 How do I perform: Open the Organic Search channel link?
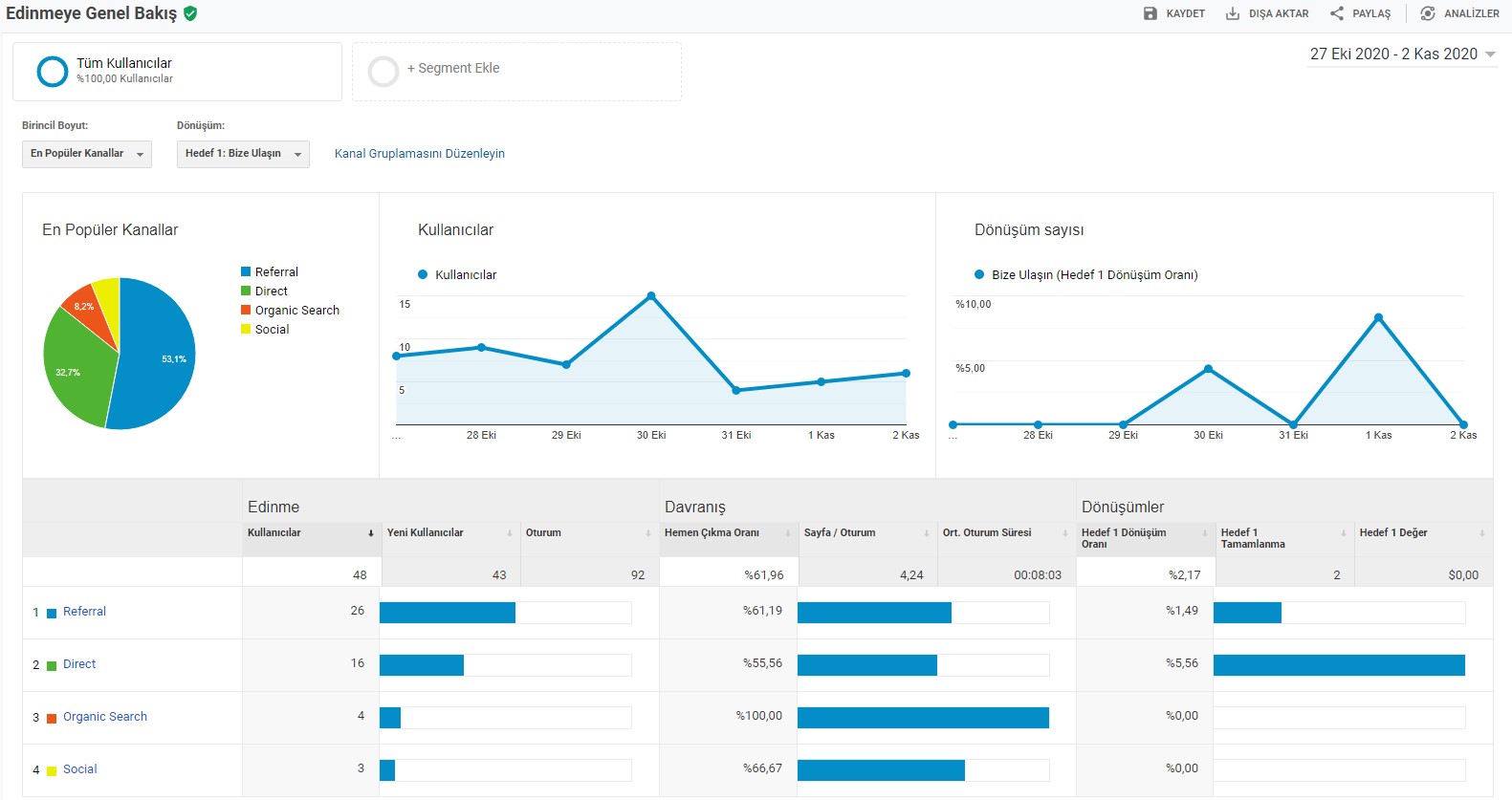click(x=105, y=717)
